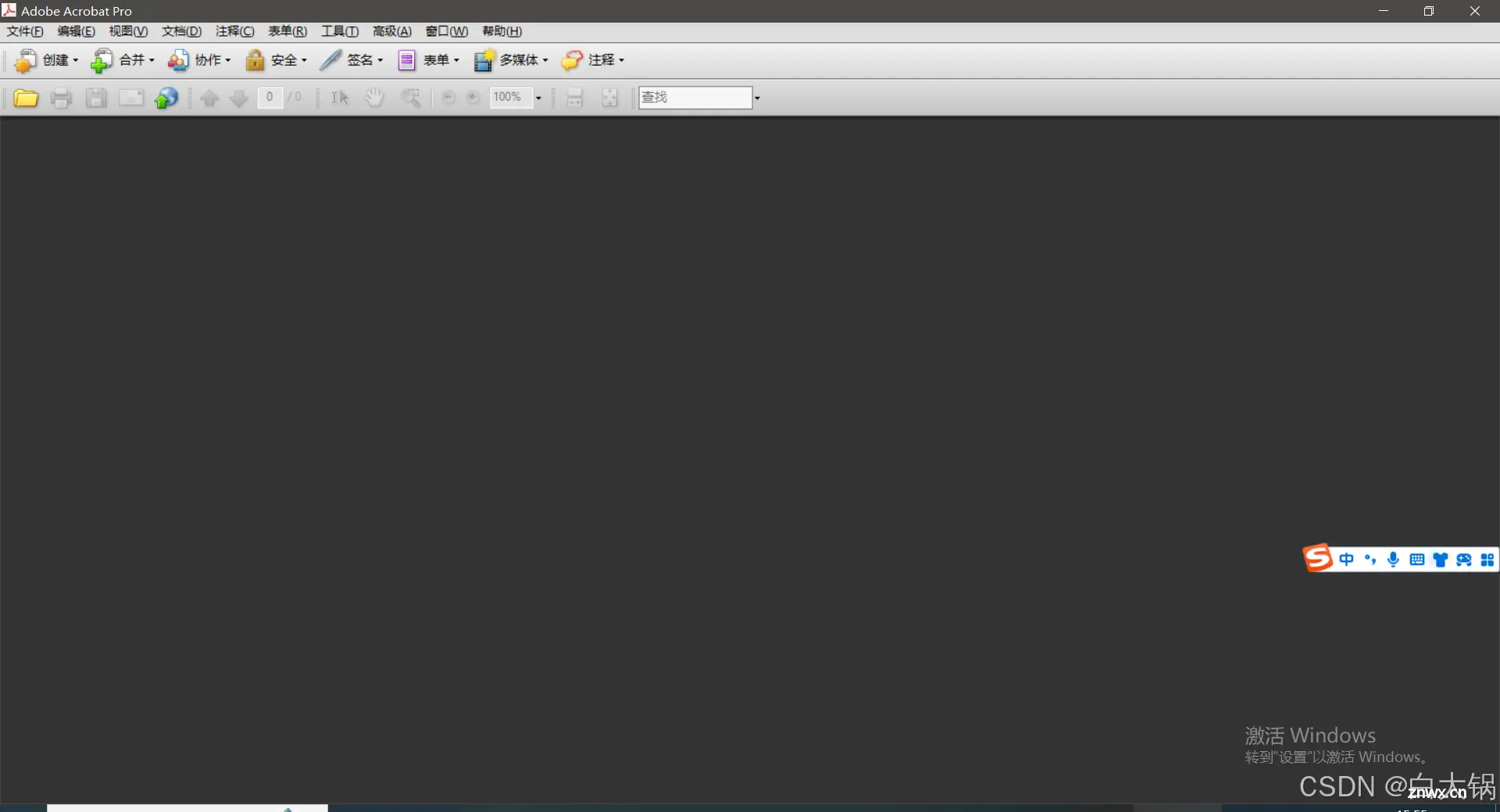
Task: Open the Sogou soft keyboard icon
Action: click(1416, 560)
